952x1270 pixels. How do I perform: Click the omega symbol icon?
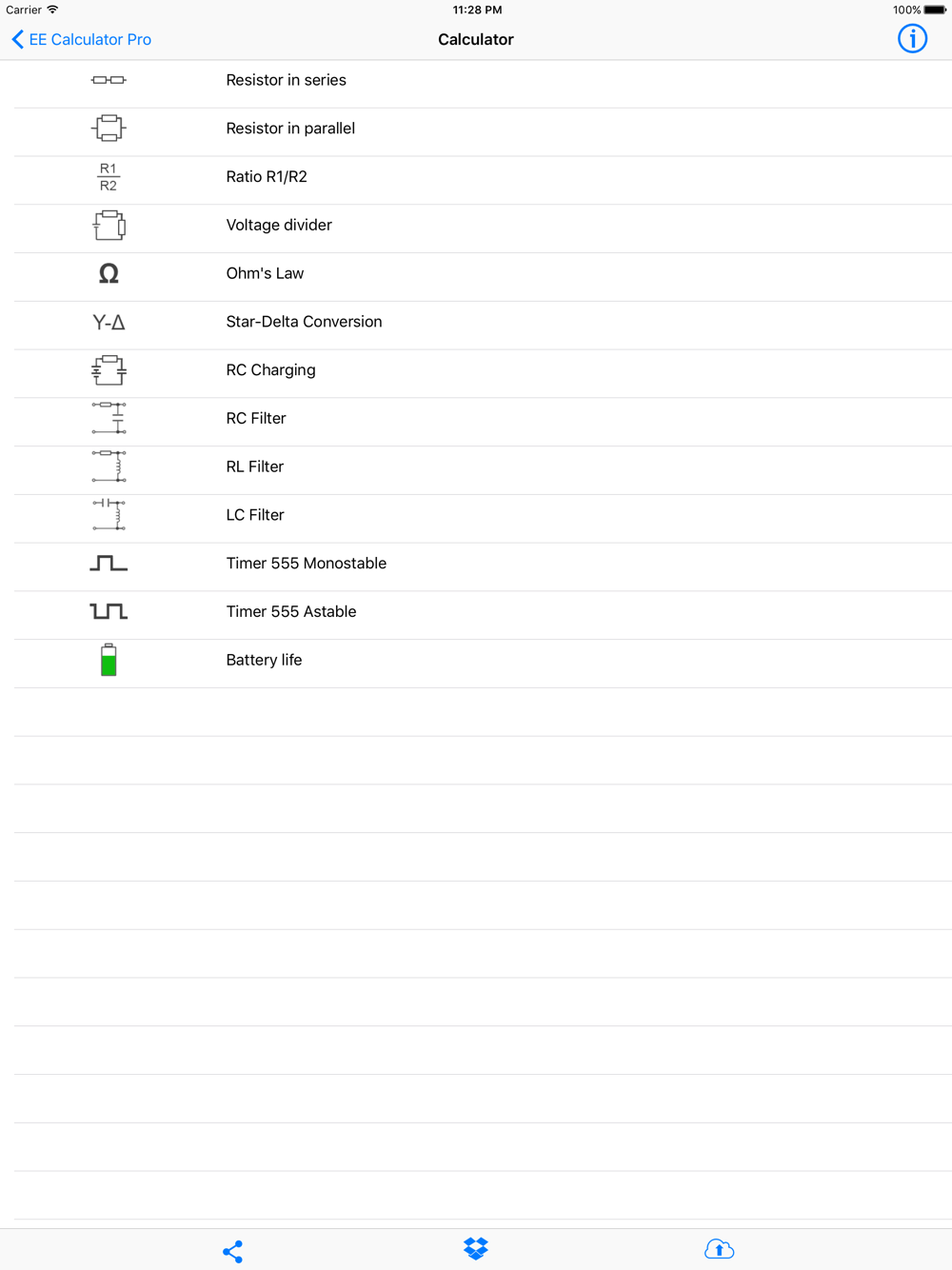[x=109, y=274]
